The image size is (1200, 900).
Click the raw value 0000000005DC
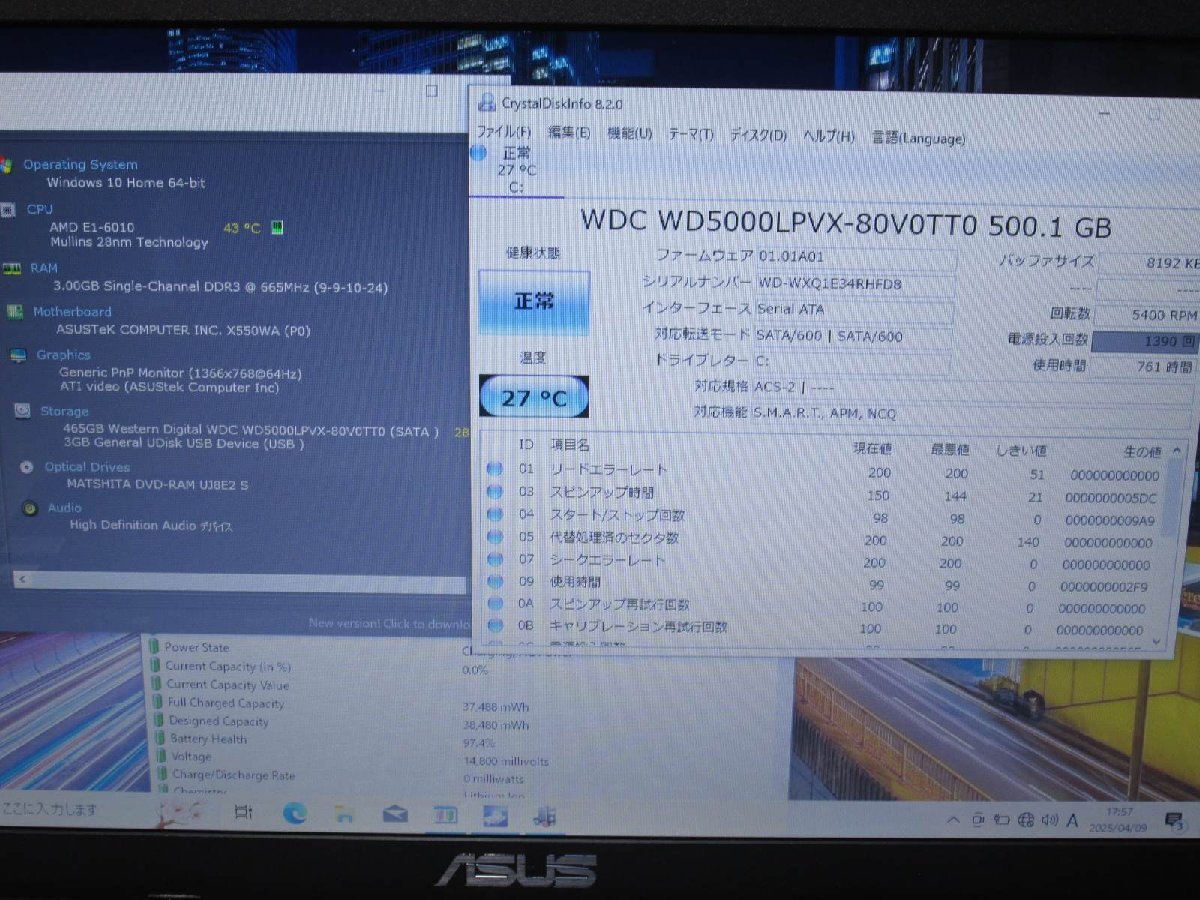click(1110, 498)
